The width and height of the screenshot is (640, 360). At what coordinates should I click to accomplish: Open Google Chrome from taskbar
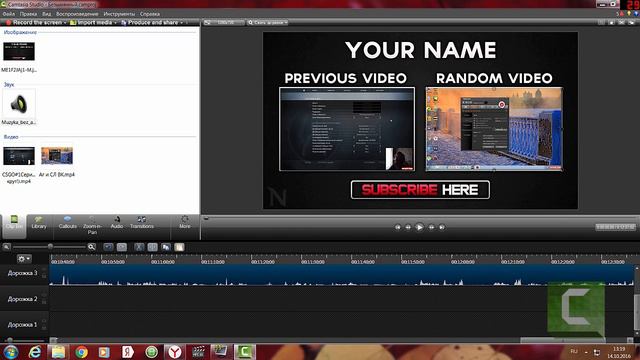click(x=81, y=352)
